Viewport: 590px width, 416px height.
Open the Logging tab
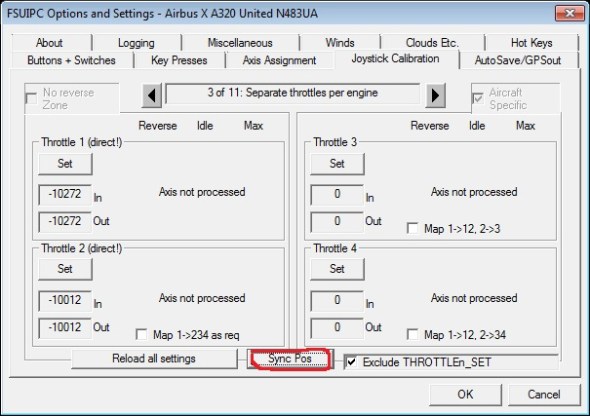[x=136, y=43]
